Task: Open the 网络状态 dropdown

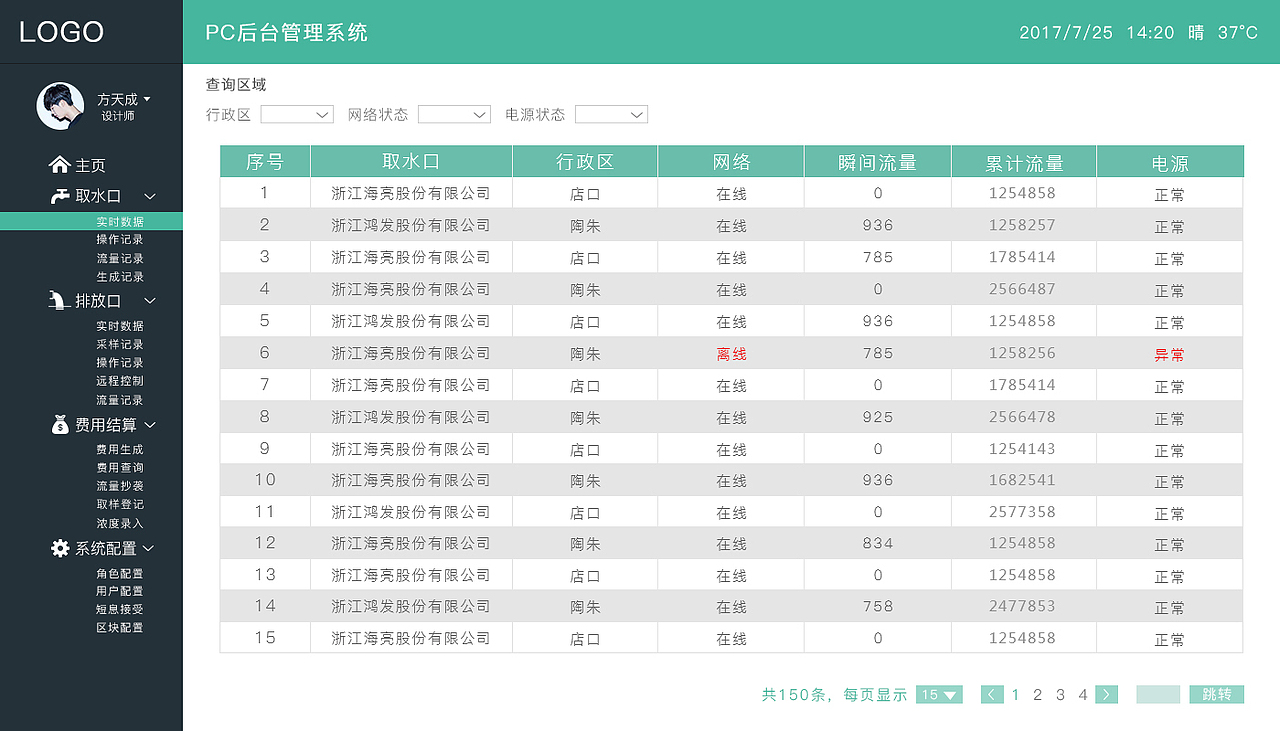Action: tap(453, 114)
